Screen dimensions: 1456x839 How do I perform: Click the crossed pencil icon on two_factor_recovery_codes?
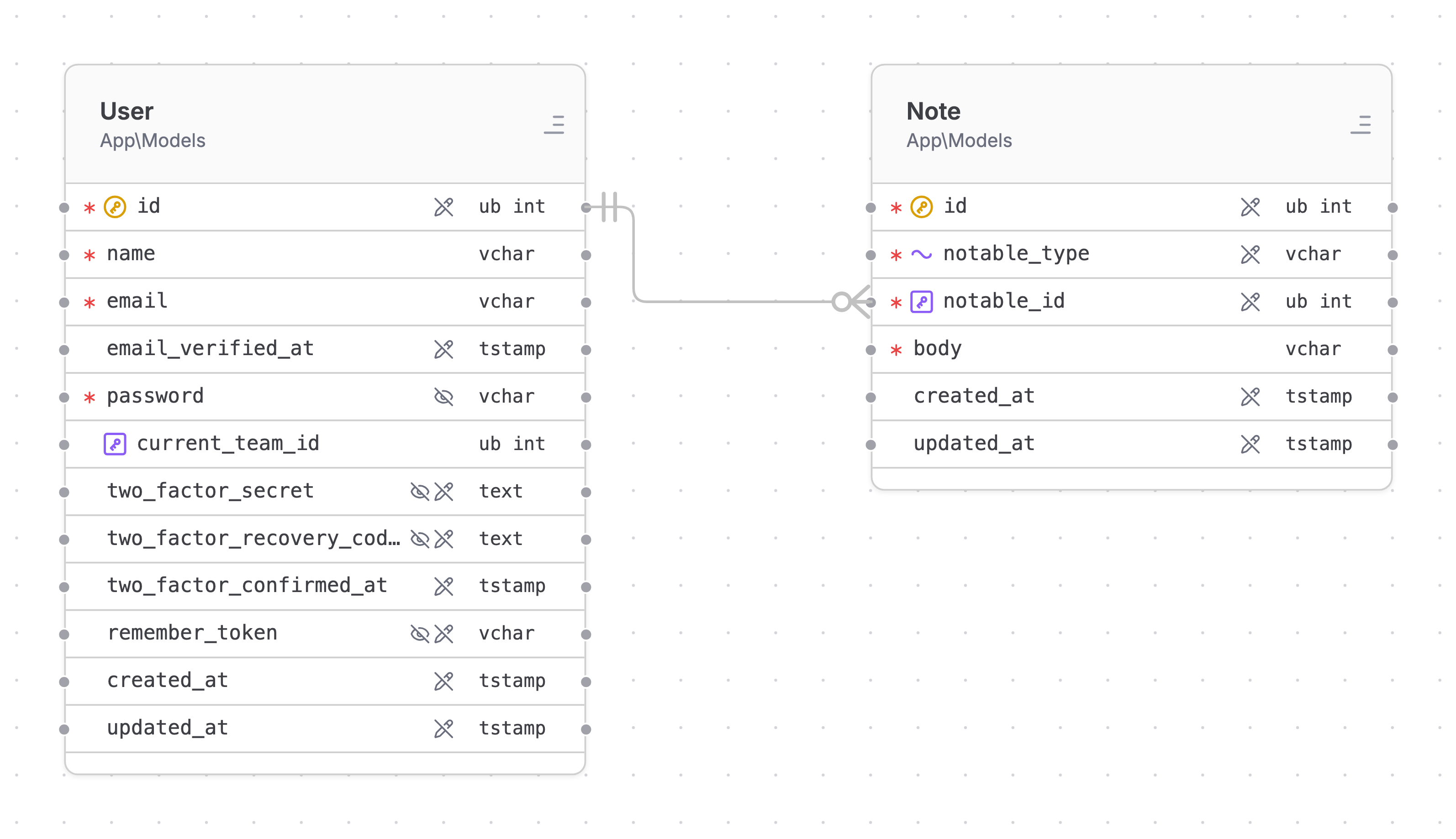coord(443,539)
